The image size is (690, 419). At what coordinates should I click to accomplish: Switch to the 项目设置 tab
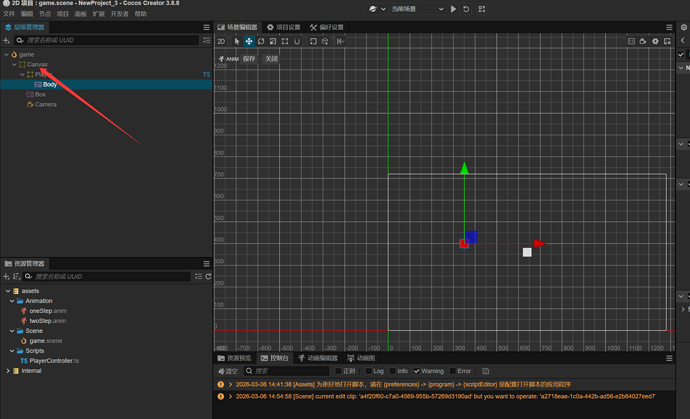tap(283, 28)
